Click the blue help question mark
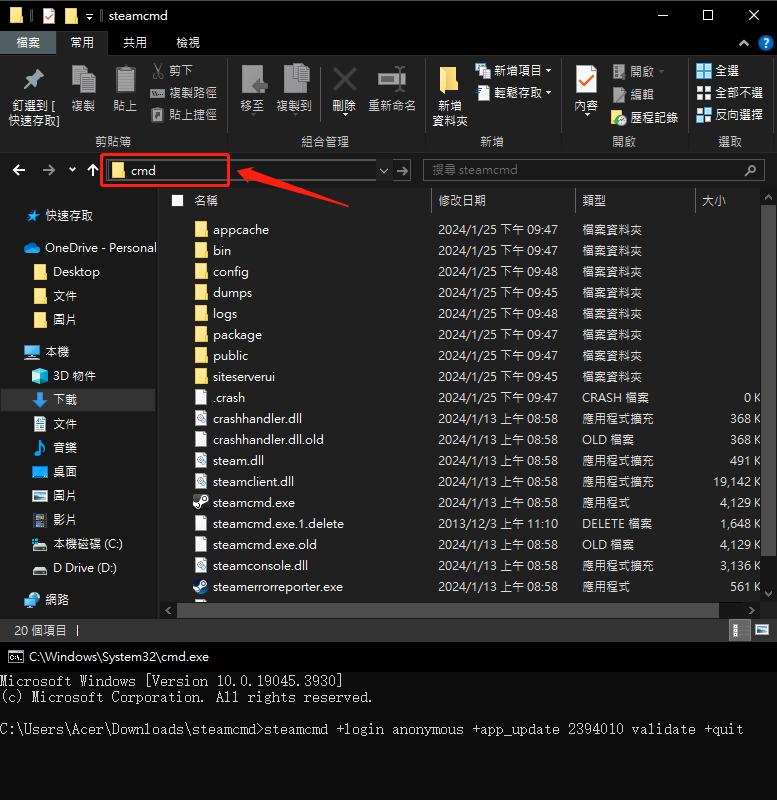 pyautogui.click(x=765, y=43)
